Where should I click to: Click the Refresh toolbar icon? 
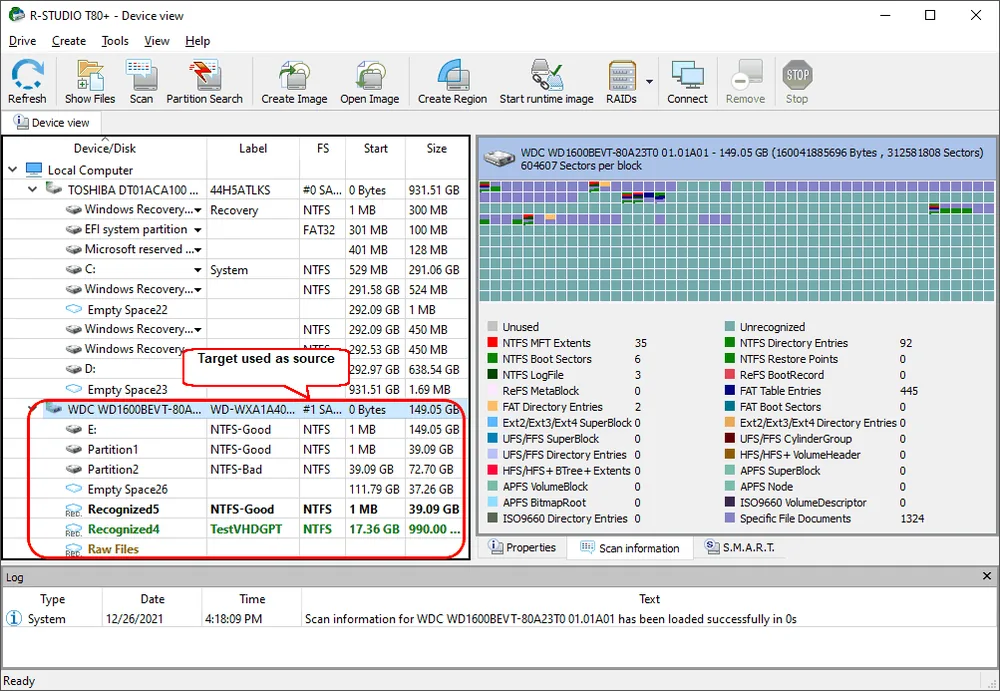tap(27, 82)
